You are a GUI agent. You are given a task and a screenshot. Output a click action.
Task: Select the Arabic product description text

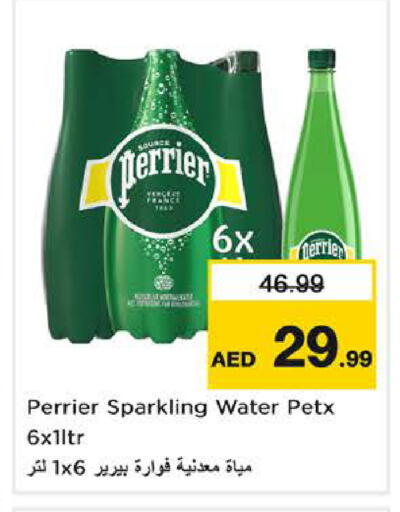(x=139, y=467)
